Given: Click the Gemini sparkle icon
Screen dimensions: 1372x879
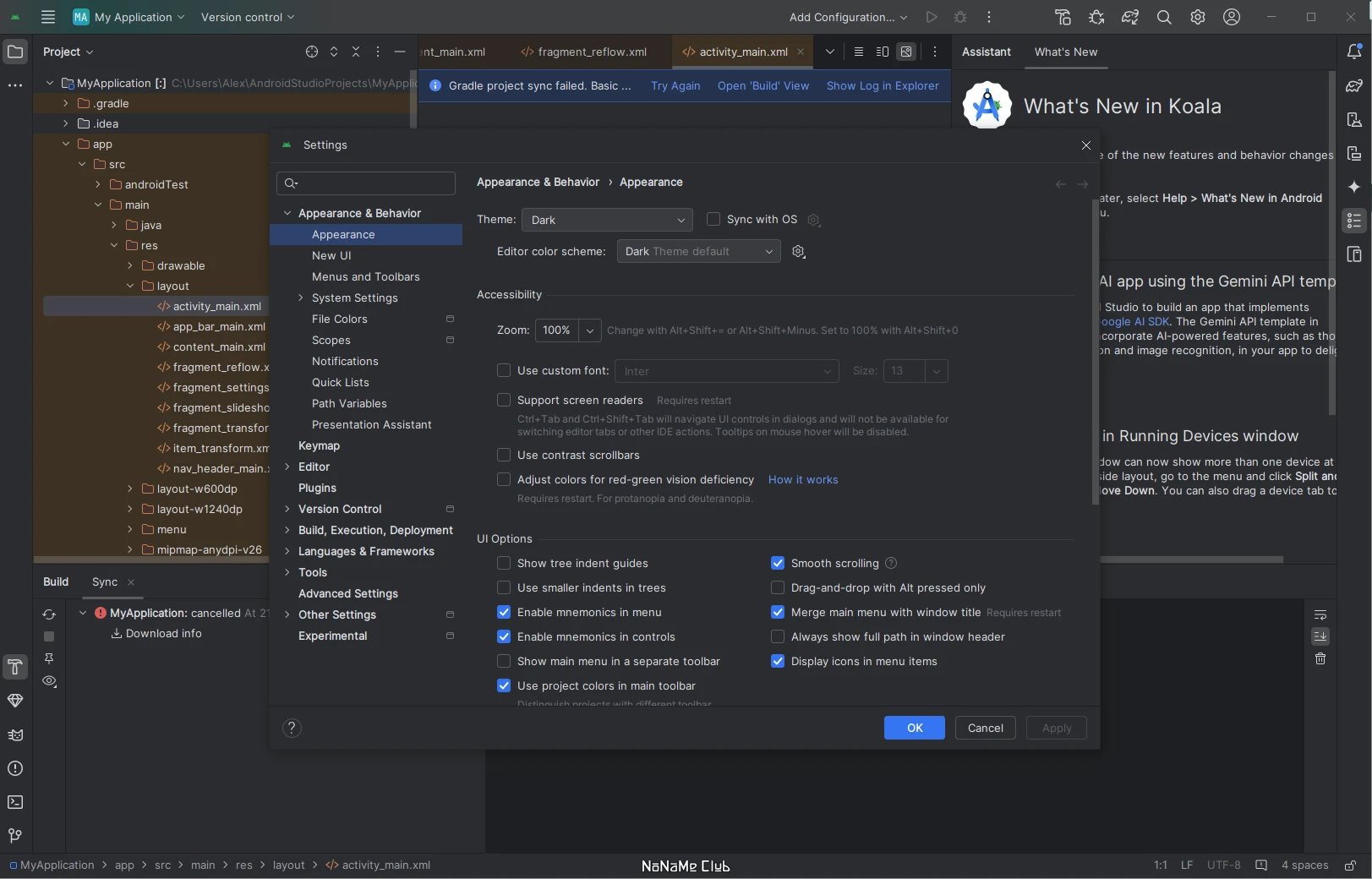Looking at the screenshot, I should tap(1354, 187).
